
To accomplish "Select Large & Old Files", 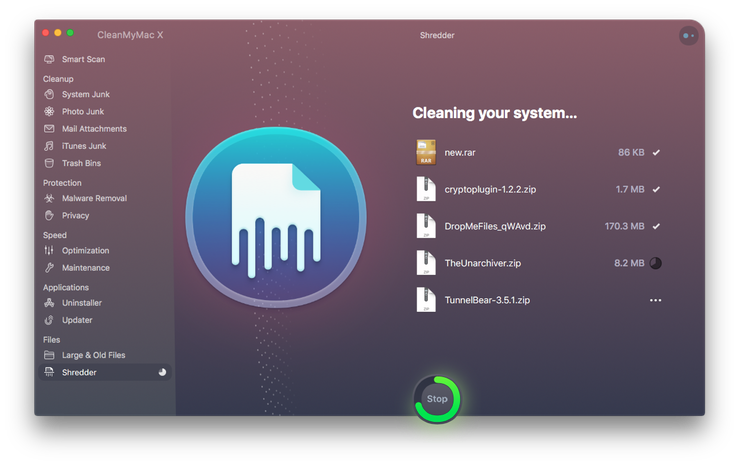I will [x=93, y=355].
